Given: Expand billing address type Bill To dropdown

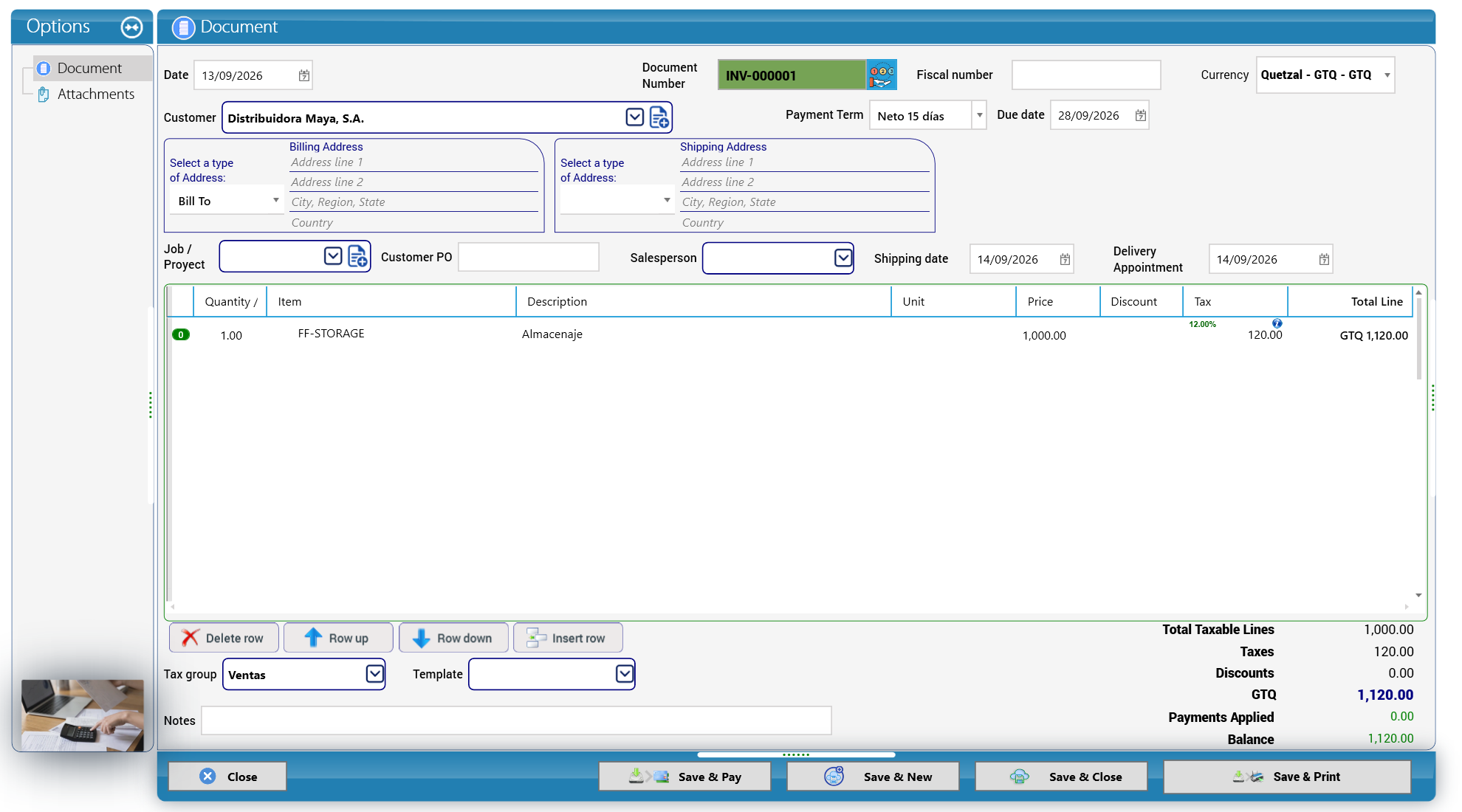Looking at the screenshot, I should point(276,200).
